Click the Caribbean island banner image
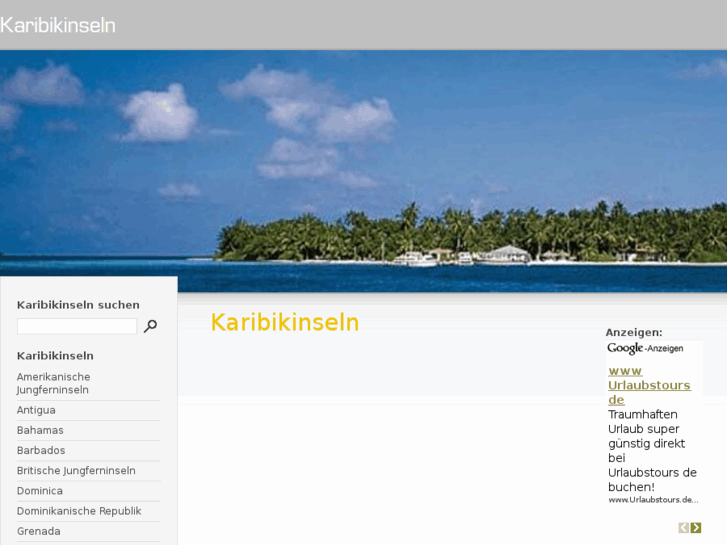 click(x=364, y=171)
